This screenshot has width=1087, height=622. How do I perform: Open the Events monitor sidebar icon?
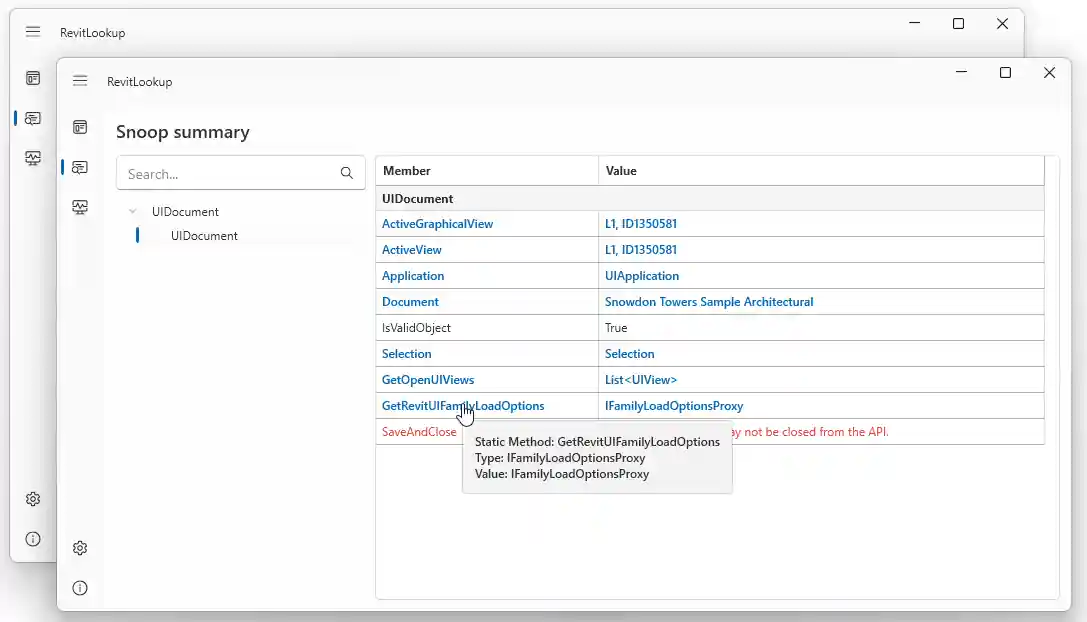(x=80, y=207)
